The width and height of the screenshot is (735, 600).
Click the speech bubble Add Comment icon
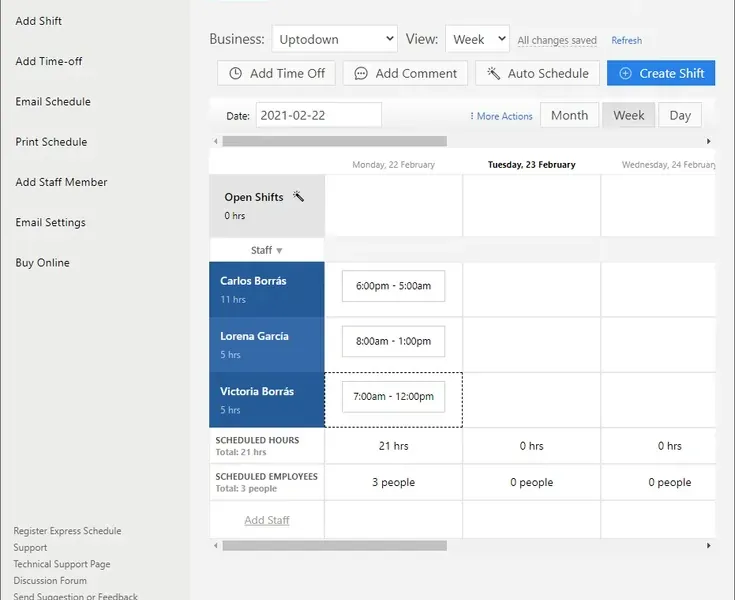click(361, 73)
